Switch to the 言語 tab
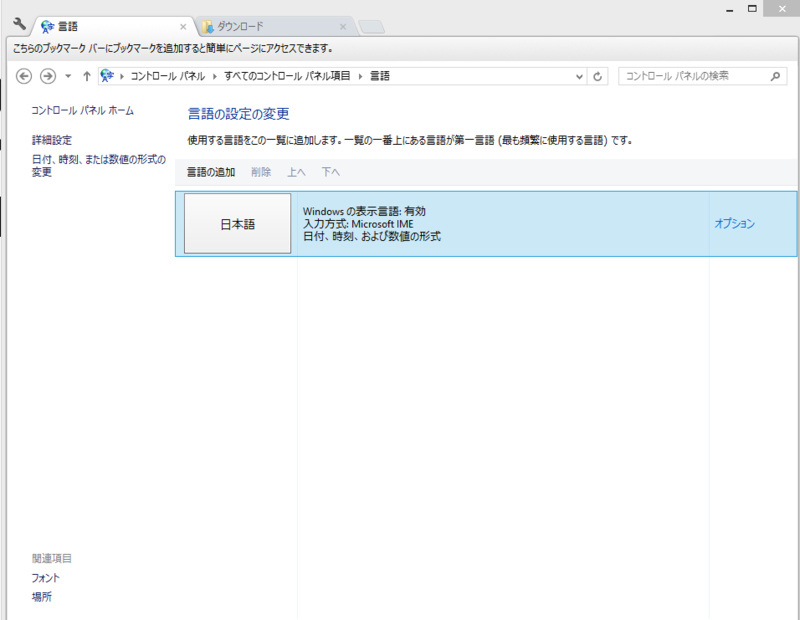 113,27
